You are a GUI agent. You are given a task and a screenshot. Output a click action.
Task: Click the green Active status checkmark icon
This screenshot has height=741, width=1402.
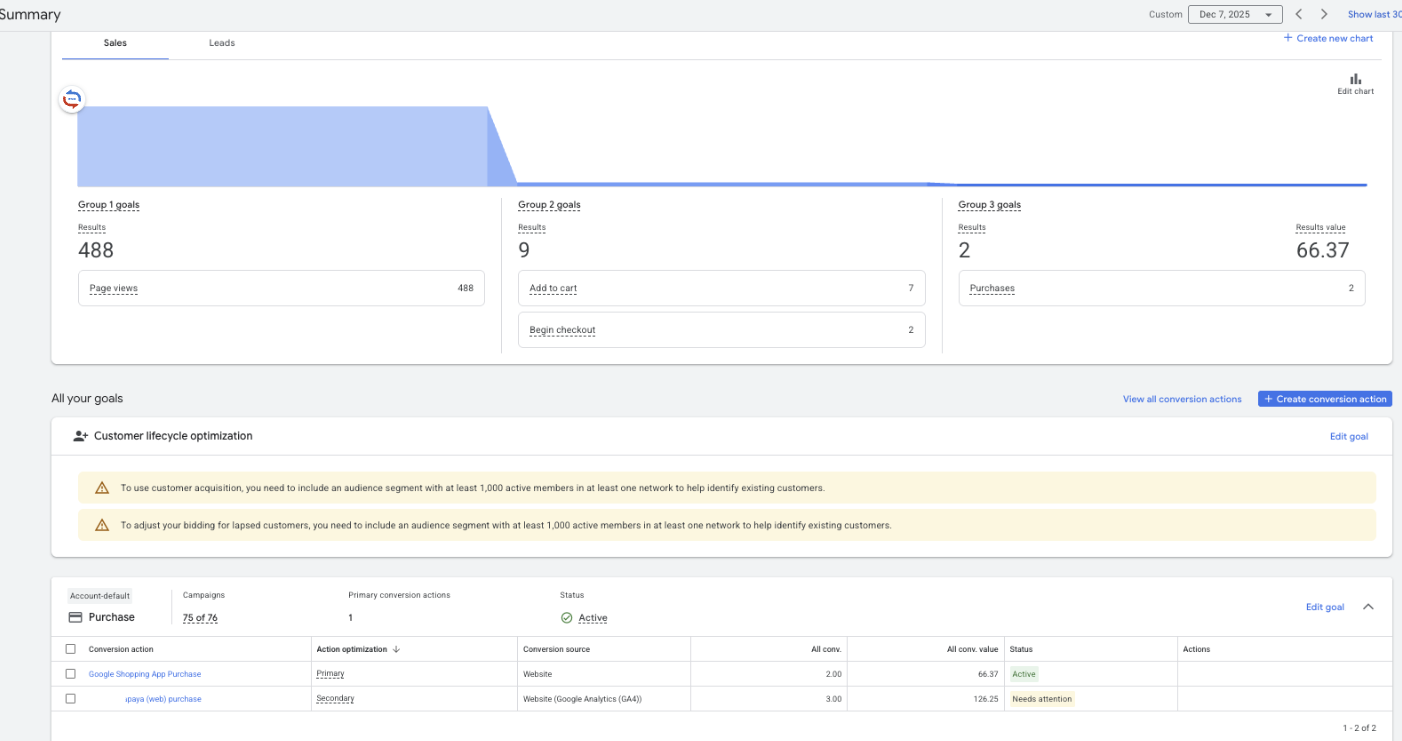click(x=567, y=618)
